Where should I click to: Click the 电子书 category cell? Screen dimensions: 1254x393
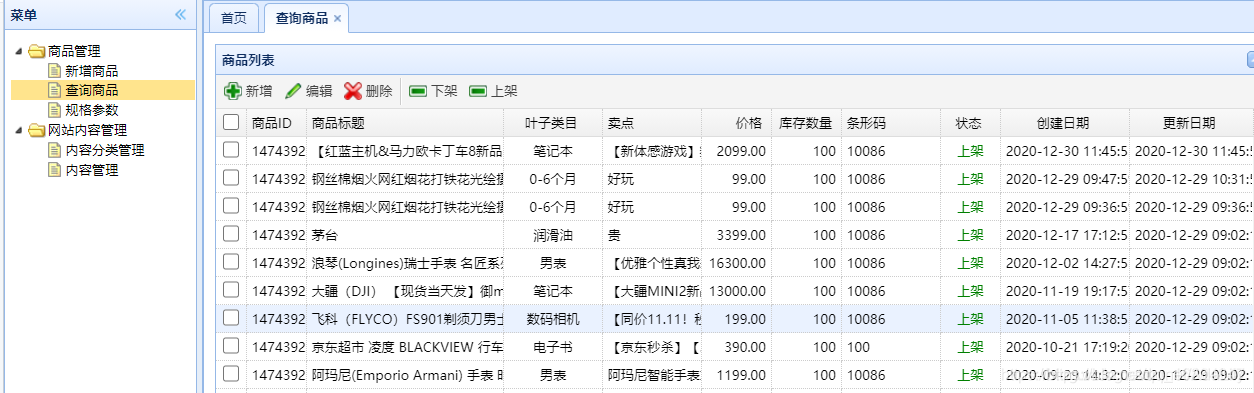tap(553, 347)
